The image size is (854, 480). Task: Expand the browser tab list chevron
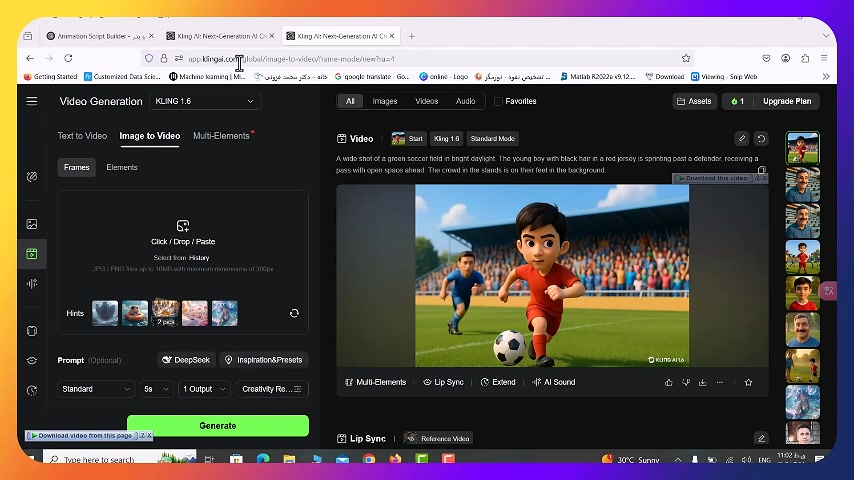(x=826, y=36)
